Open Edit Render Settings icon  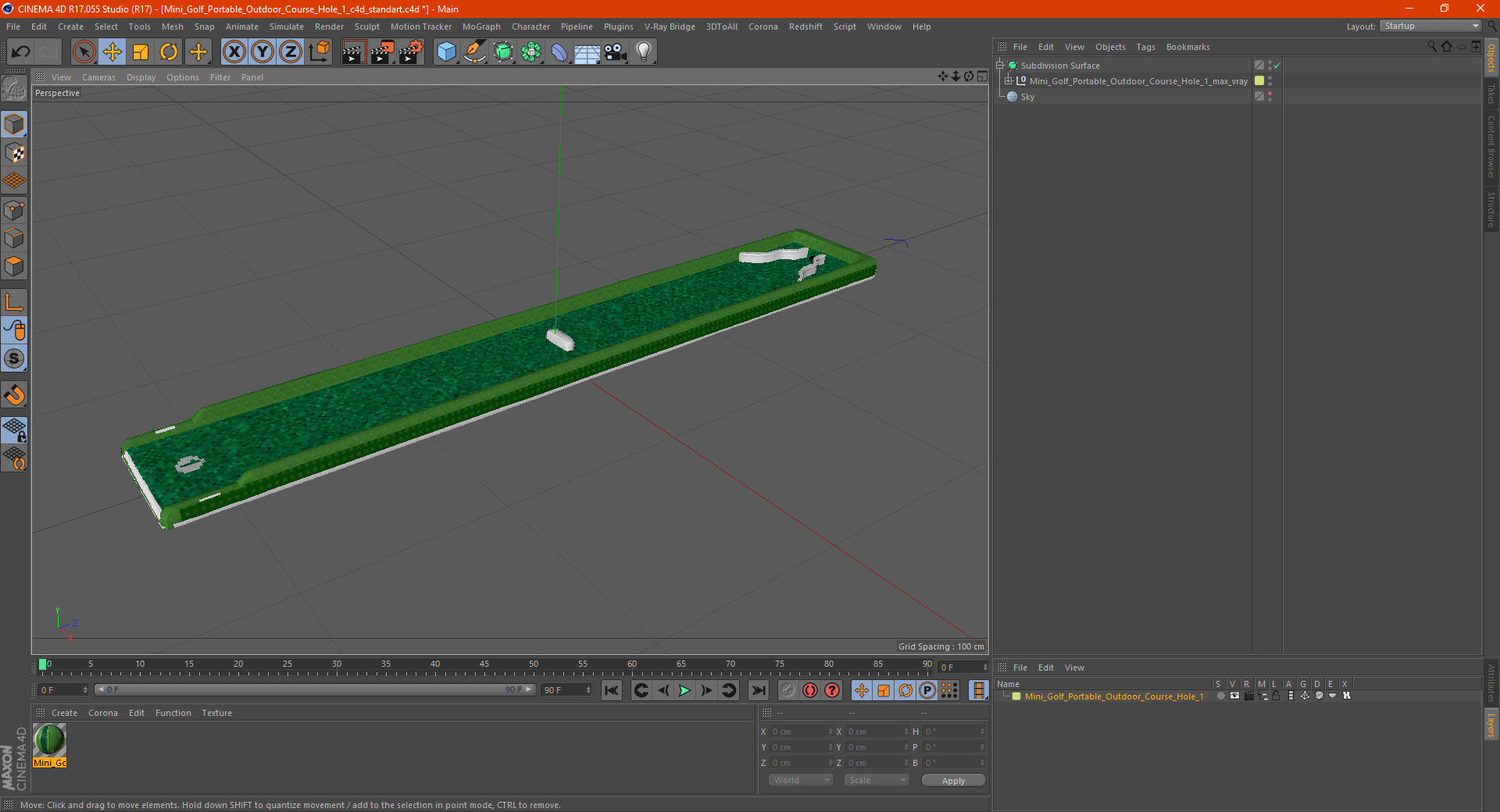pyautogui.click(x=410, y=52)
